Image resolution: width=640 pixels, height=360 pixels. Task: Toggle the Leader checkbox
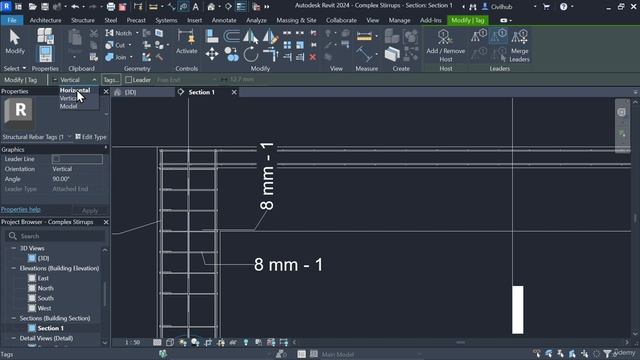129,80
